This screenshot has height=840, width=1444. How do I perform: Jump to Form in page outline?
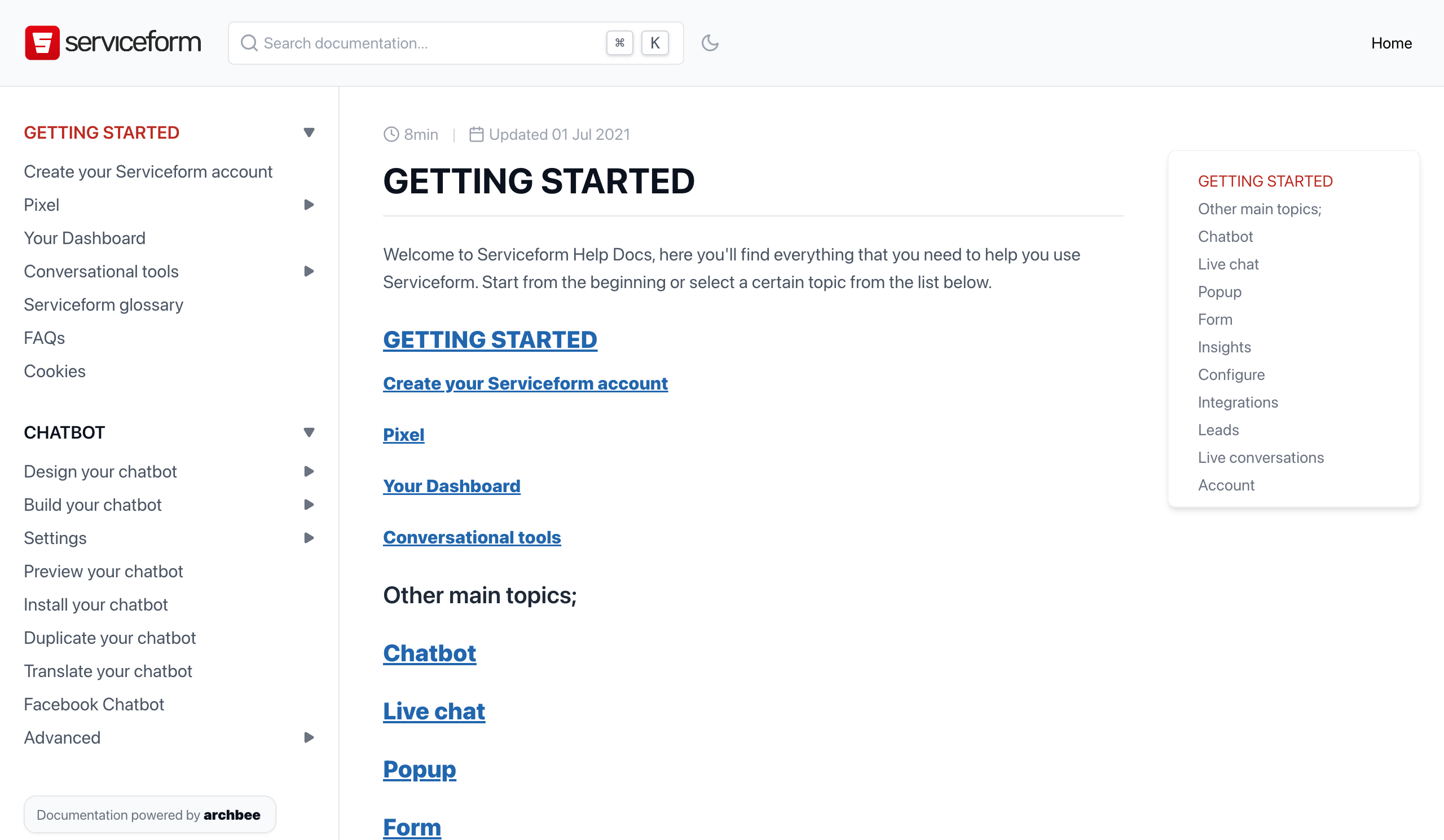(1215, 319)
